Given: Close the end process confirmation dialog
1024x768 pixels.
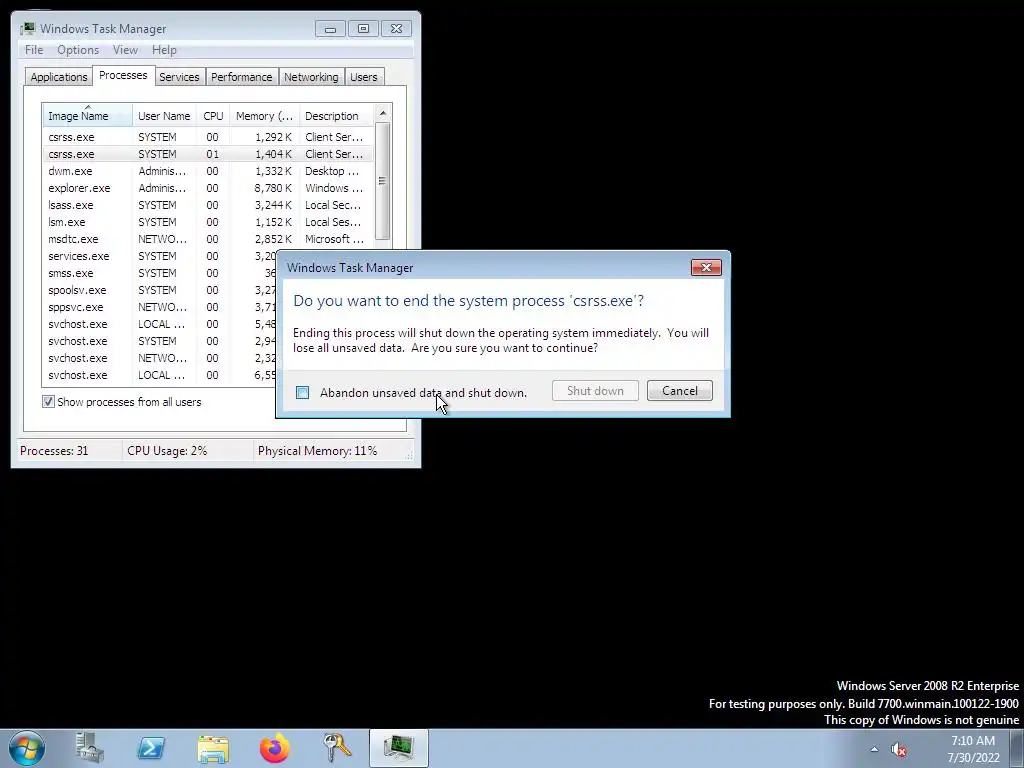Looking at the screenshot, I should [706, 268].
